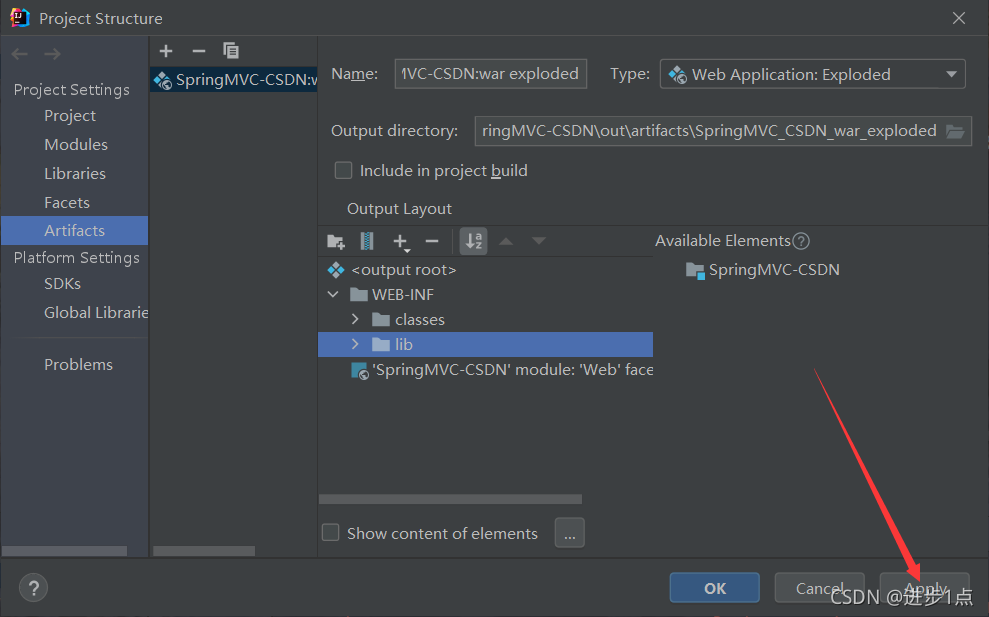Click the Create Directory icon in Output Layout
Image resolution: width=989 pixels, height=617 pixels.
point(336,241)
